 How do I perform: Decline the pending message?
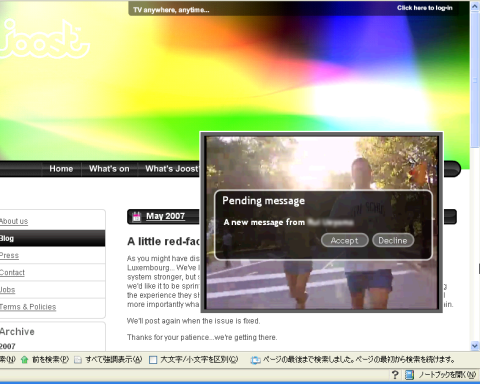pyautogui.click(x=393, y=240)
